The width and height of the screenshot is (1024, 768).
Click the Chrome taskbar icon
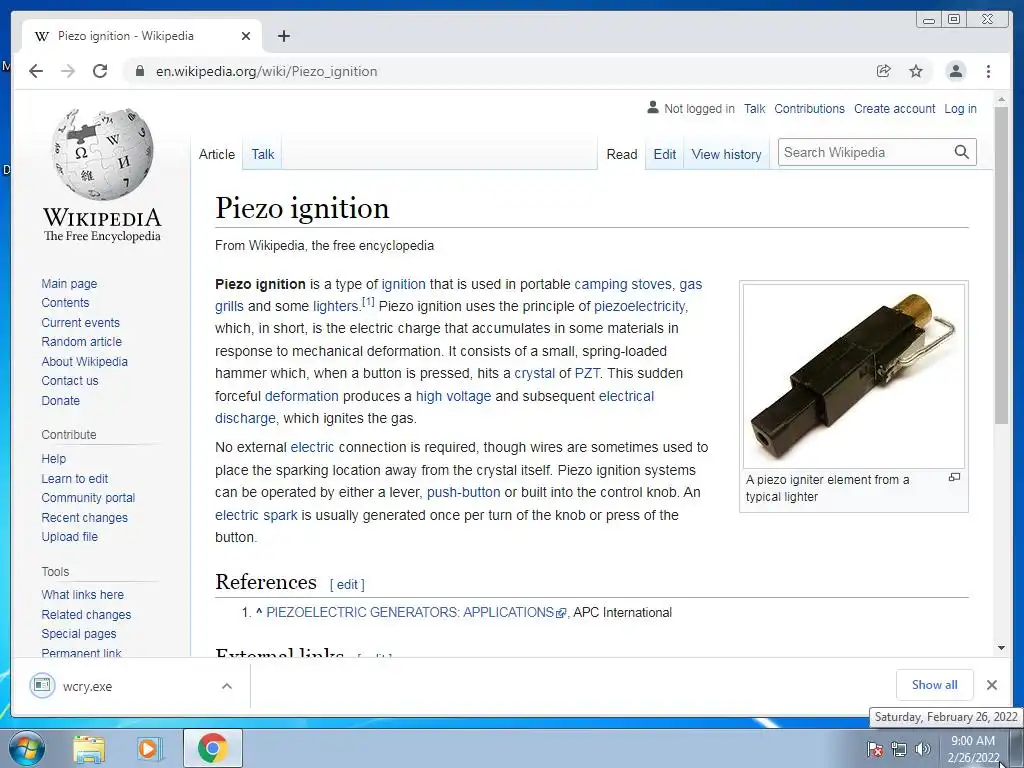pos(212,748)
